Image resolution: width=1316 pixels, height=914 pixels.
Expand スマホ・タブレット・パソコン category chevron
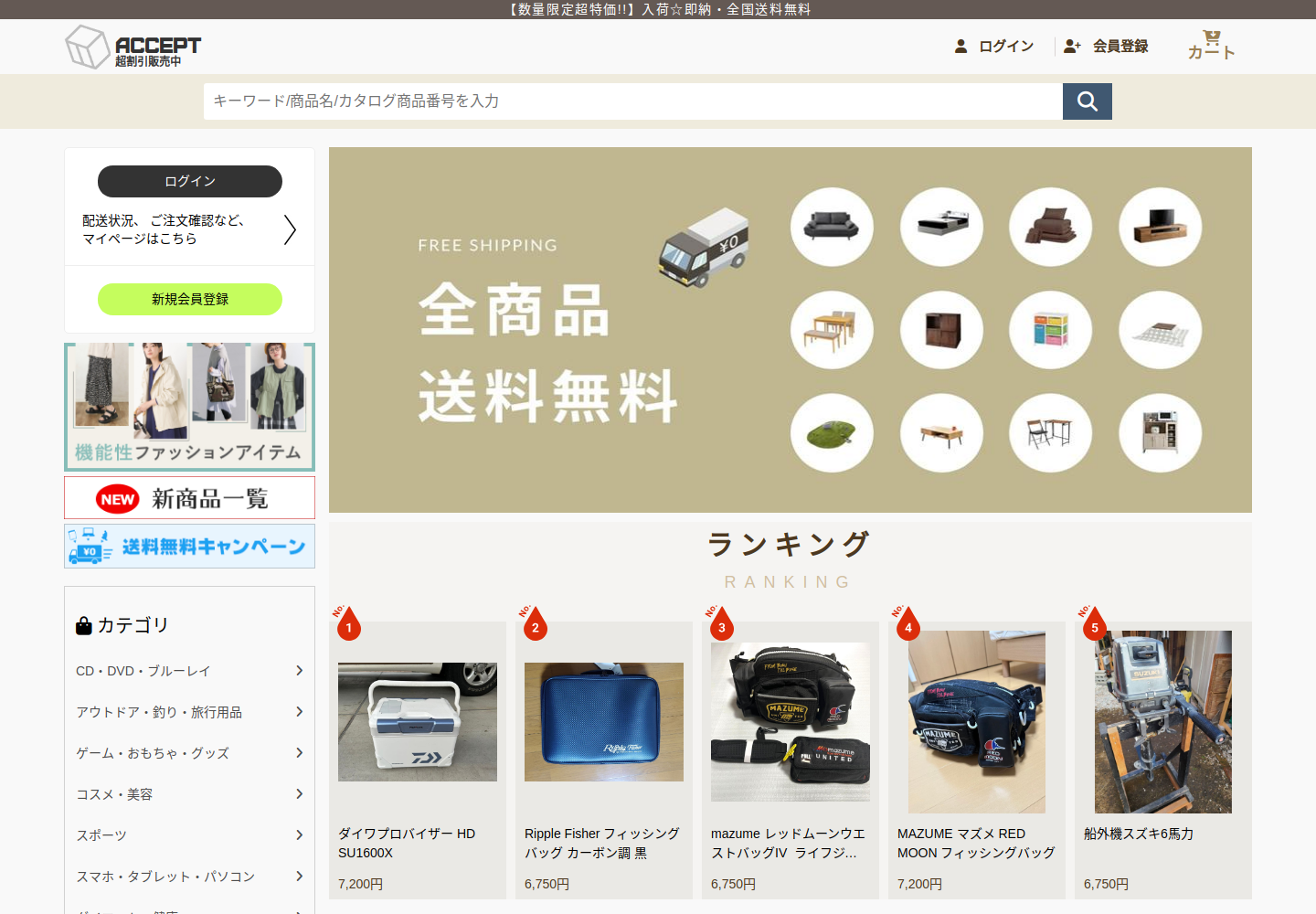(299, 877)
